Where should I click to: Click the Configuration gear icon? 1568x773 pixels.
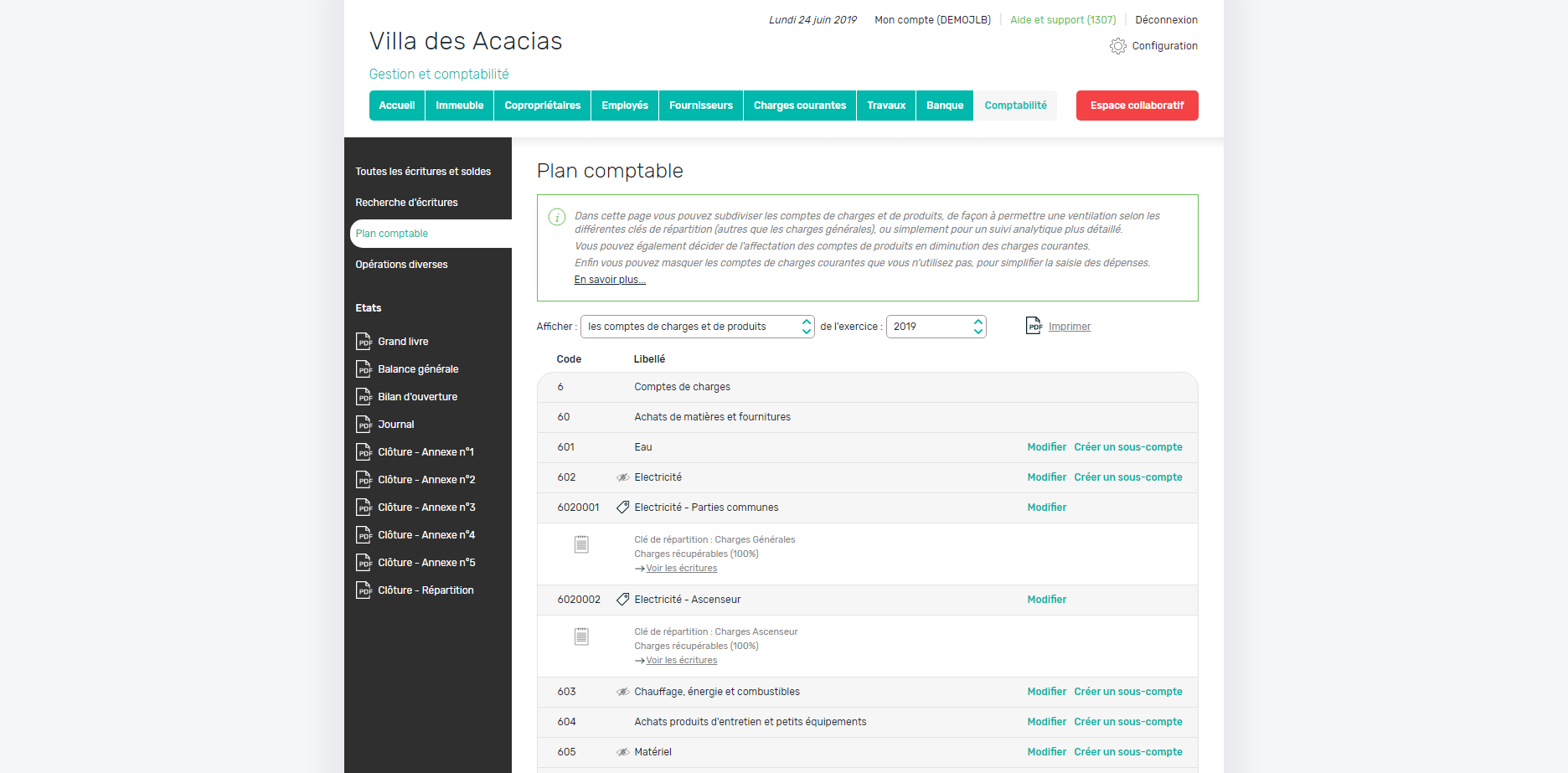[1117, 46]
